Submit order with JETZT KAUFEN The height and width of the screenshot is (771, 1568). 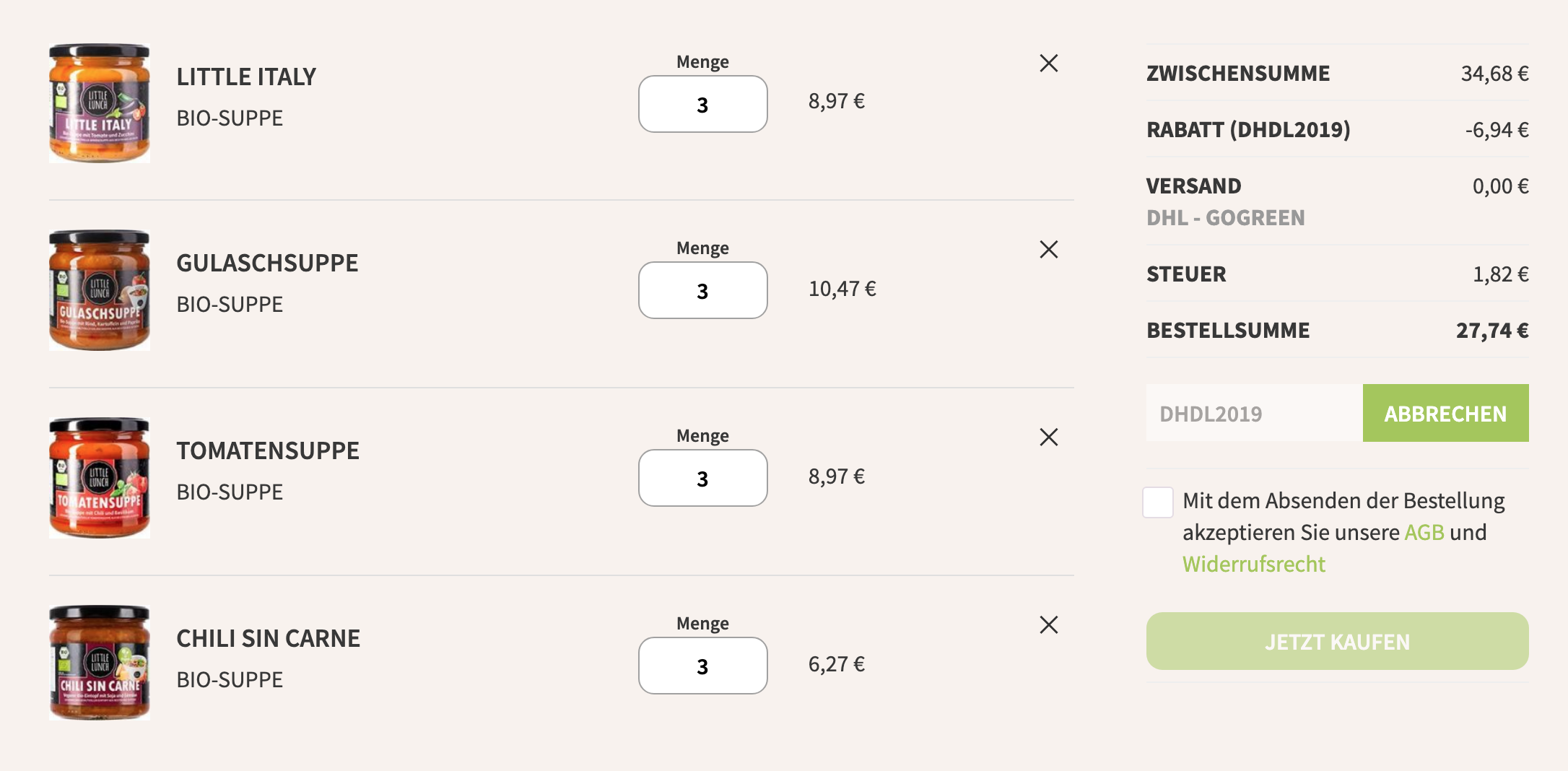pos(1338,641)
